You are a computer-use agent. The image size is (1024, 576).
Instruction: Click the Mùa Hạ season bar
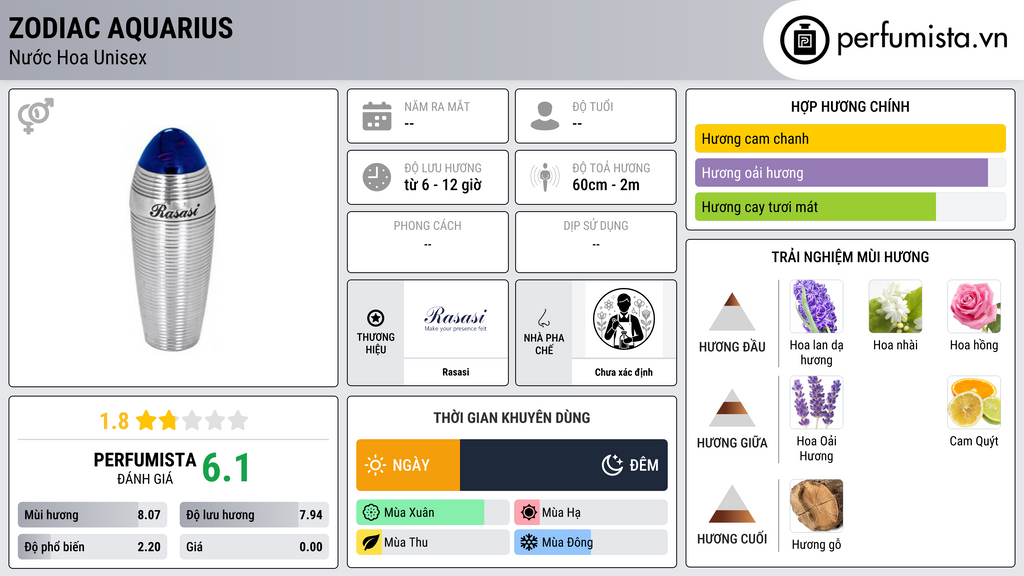point(591,513)
